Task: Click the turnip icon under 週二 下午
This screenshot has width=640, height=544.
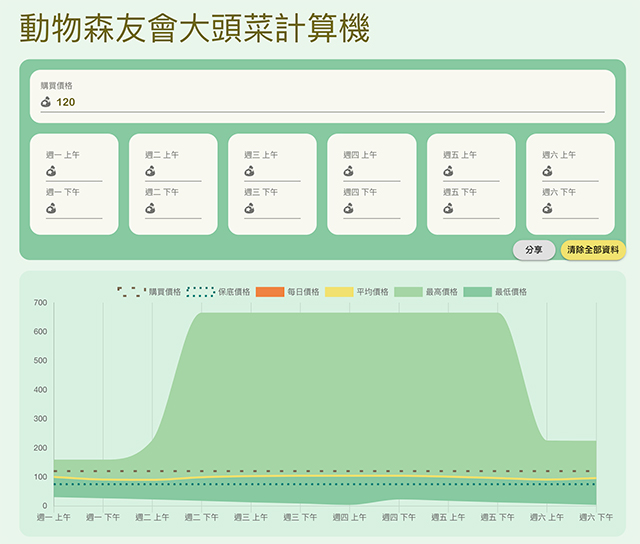Action: tap(150, 209)
